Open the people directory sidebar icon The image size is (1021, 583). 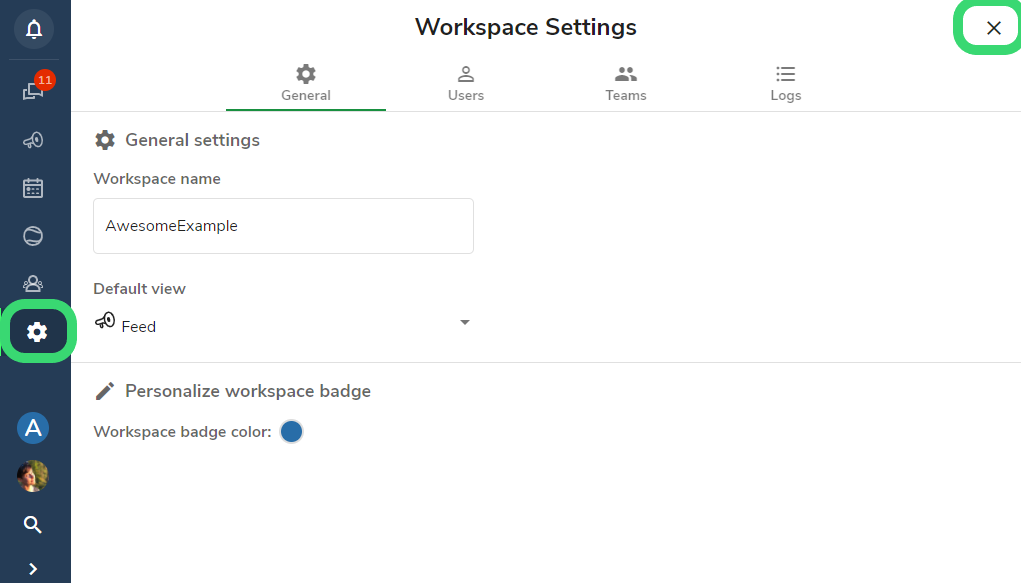point(33,284)
